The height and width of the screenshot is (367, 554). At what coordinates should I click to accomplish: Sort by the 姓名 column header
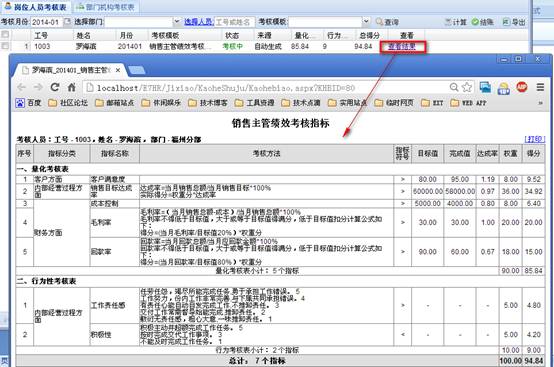point(94,35)
